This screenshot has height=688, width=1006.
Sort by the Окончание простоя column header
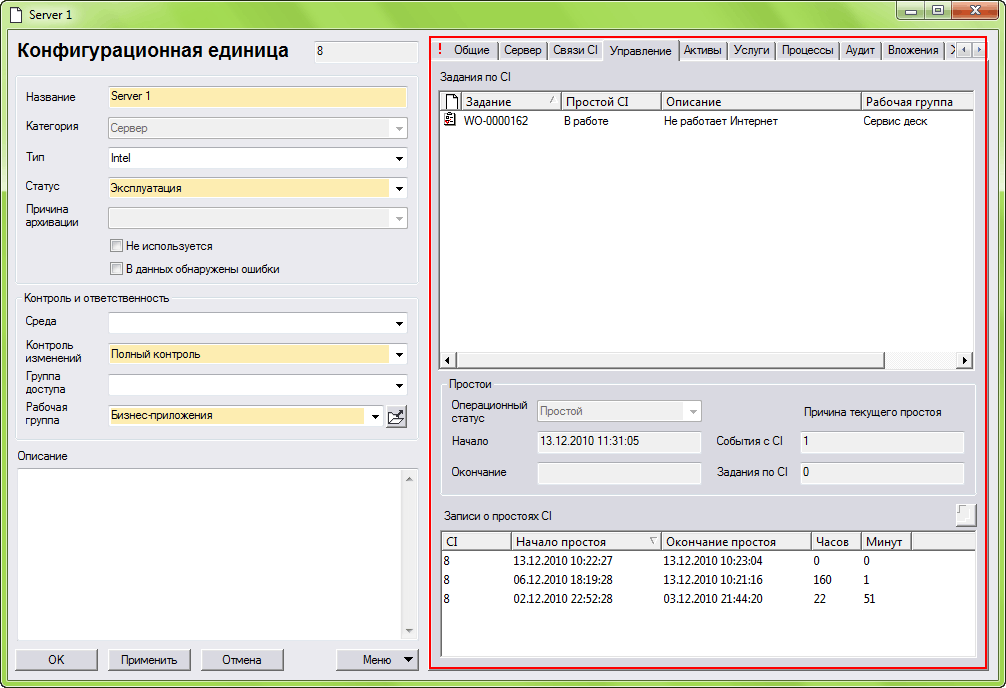[736, 542]
